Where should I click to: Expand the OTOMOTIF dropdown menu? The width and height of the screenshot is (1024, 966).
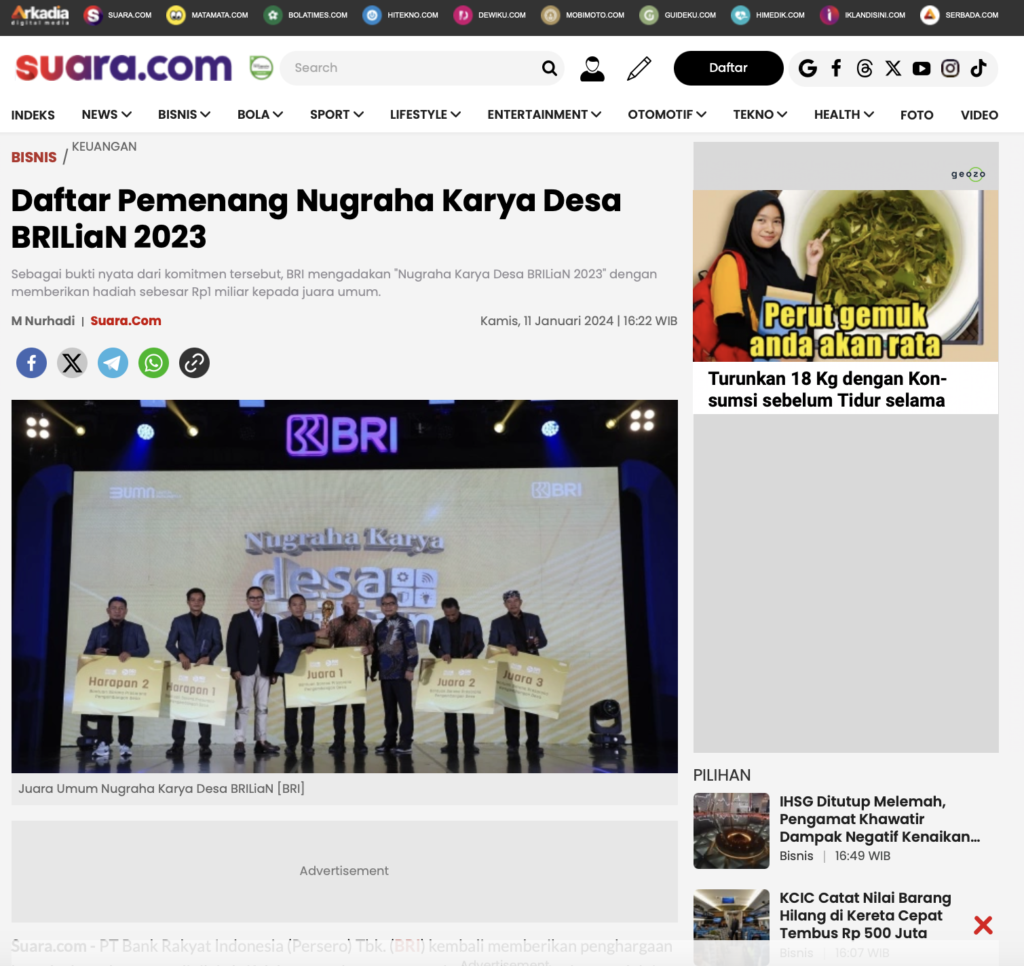point(667,114)
